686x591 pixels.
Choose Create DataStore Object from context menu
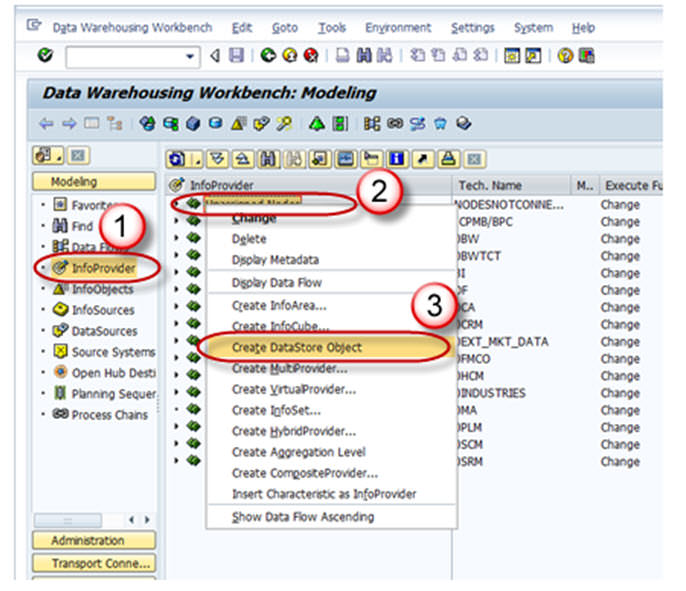(297, 347)
